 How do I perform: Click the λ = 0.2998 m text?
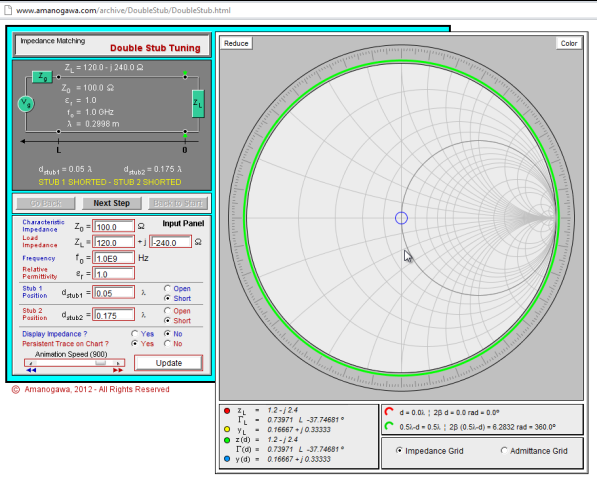pyautogui.click(x=93, y=124)
